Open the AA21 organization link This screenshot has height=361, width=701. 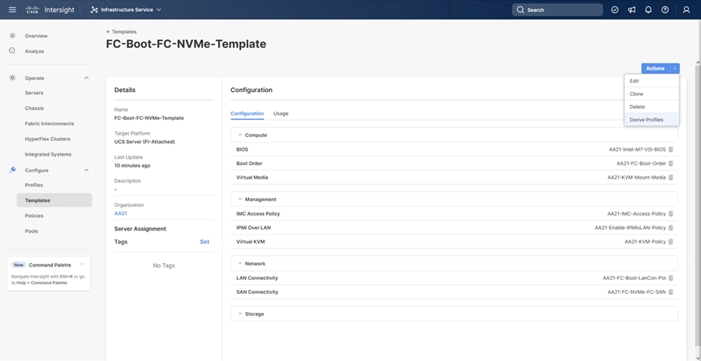[x=121, y=213]
